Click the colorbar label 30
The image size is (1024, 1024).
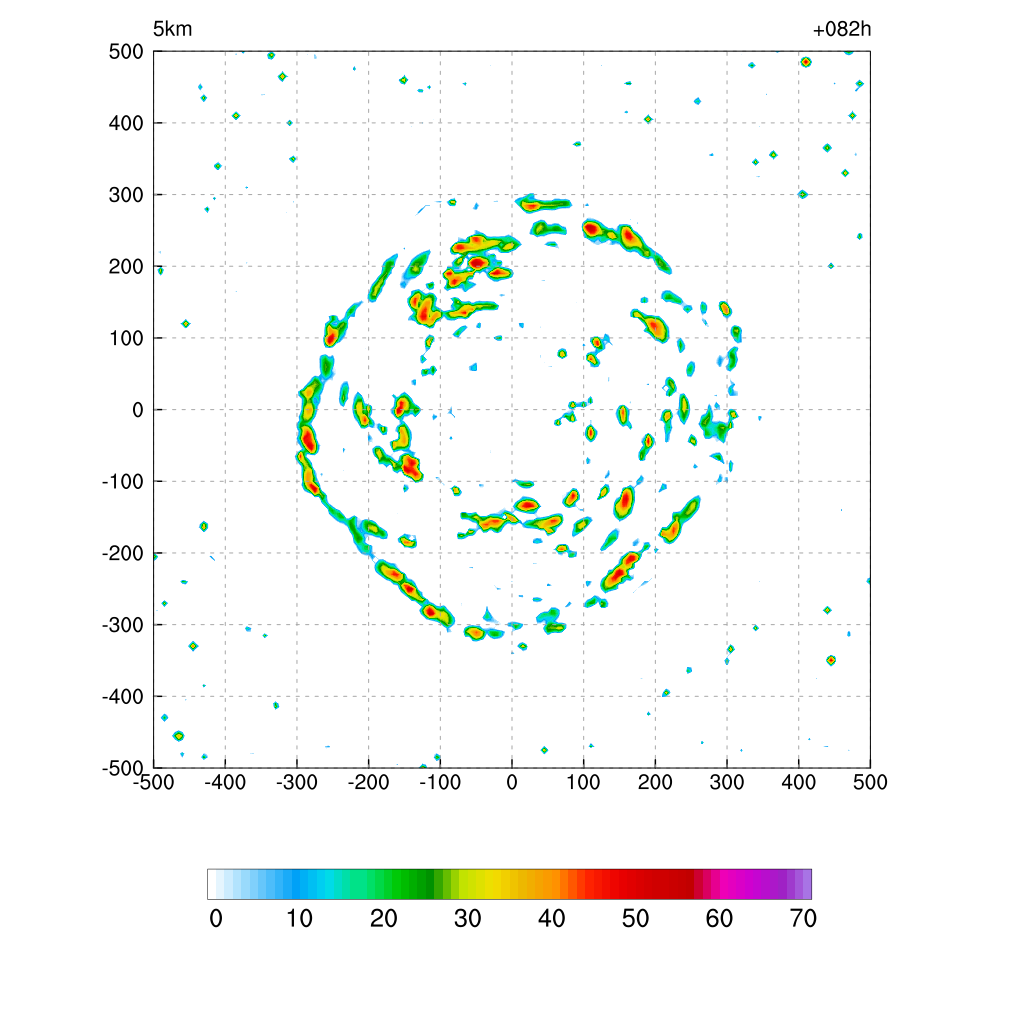468,919
